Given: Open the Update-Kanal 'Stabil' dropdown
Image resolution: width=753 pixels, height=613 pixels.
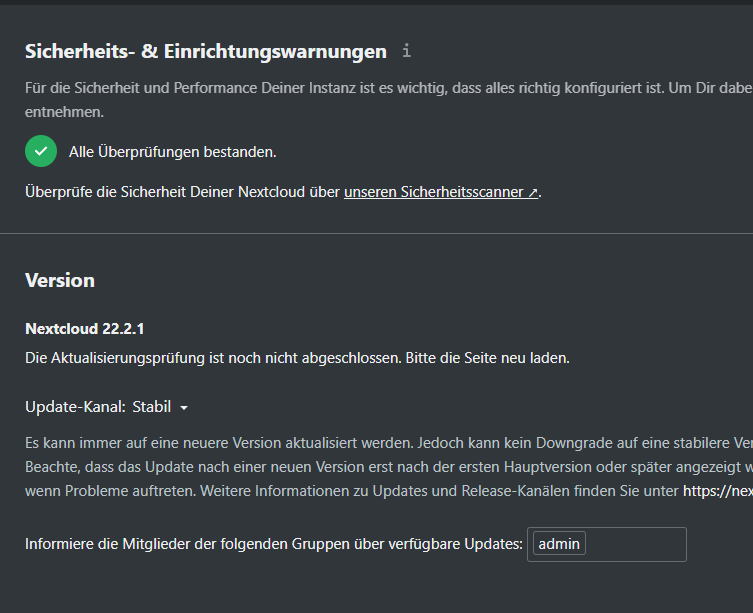Looking at the screenshot, I should coord(160,407).
